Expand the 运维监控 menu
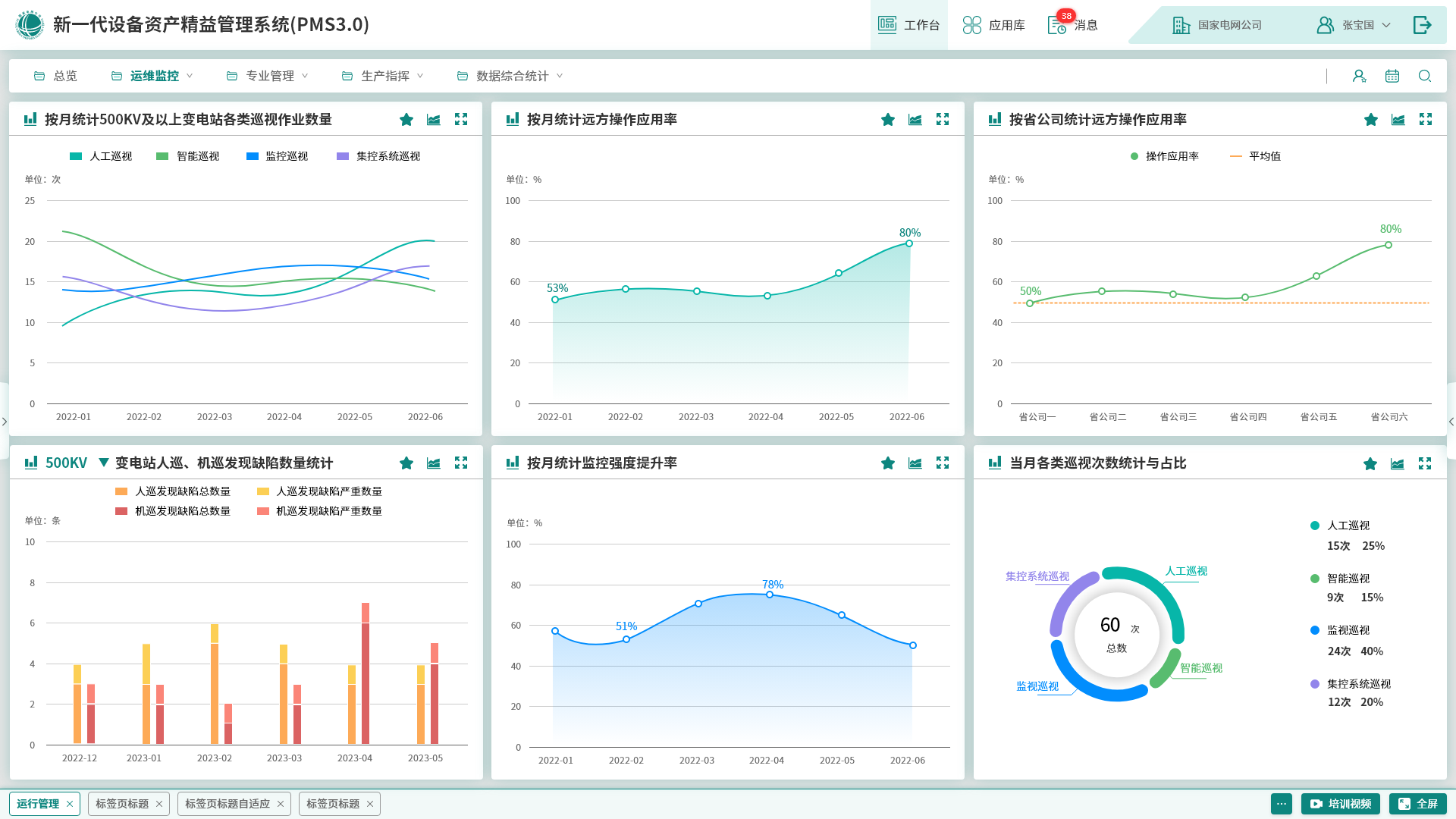 point(152,76)
